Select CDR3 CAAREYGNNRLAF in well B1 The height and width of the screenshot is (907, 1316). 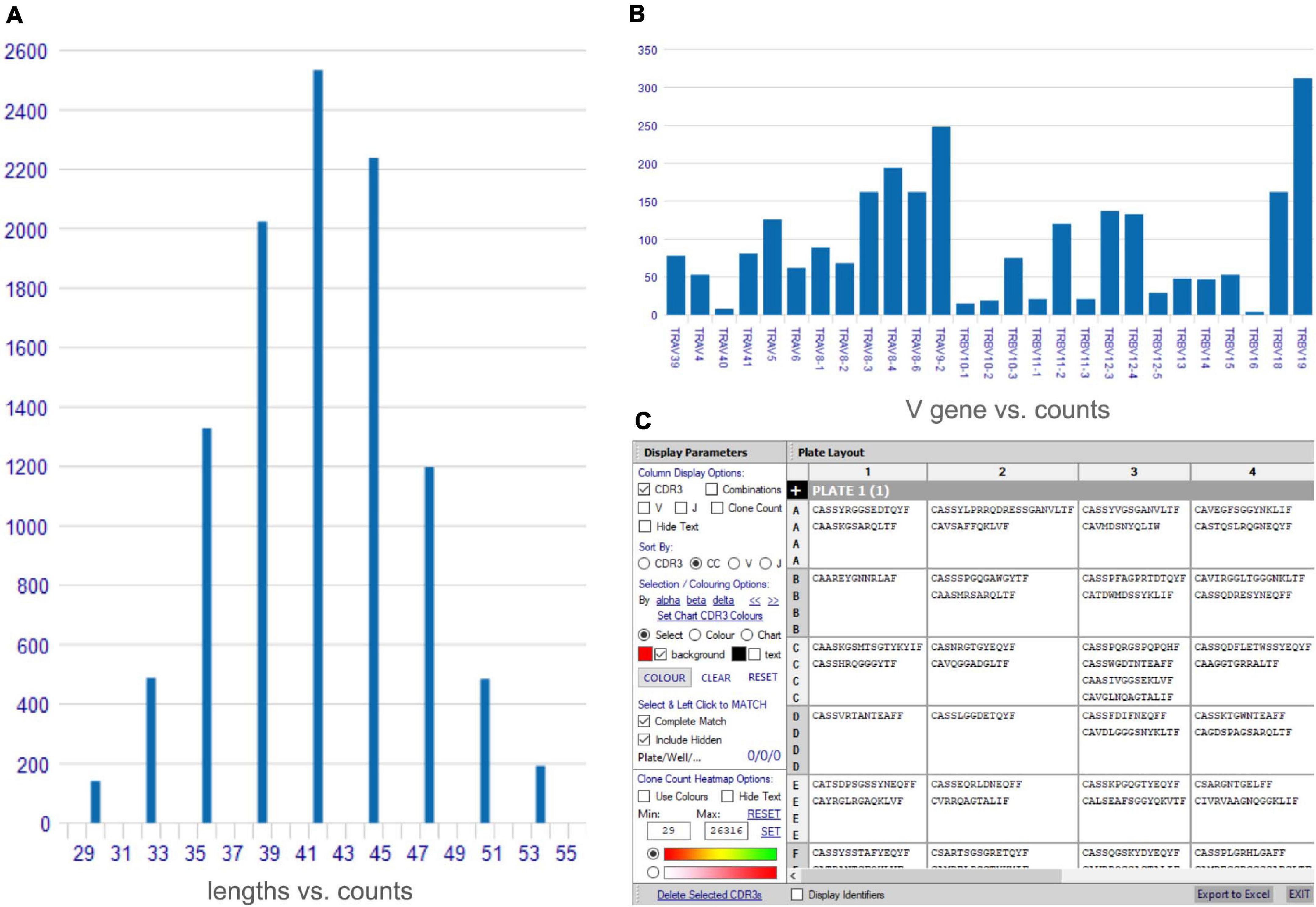[854, 578]
